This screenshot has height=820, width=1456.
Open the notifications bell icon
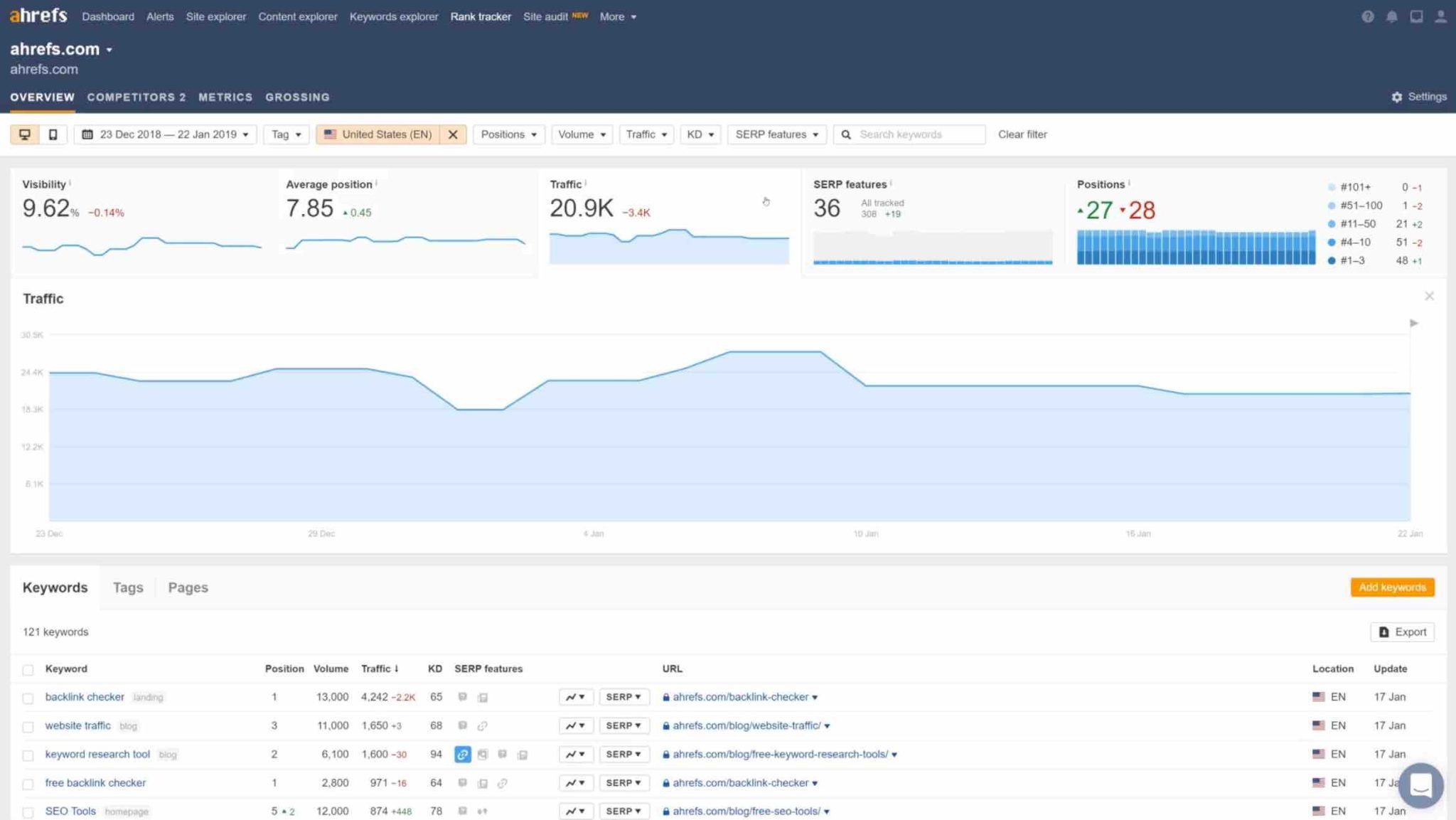pos(1391,16)
